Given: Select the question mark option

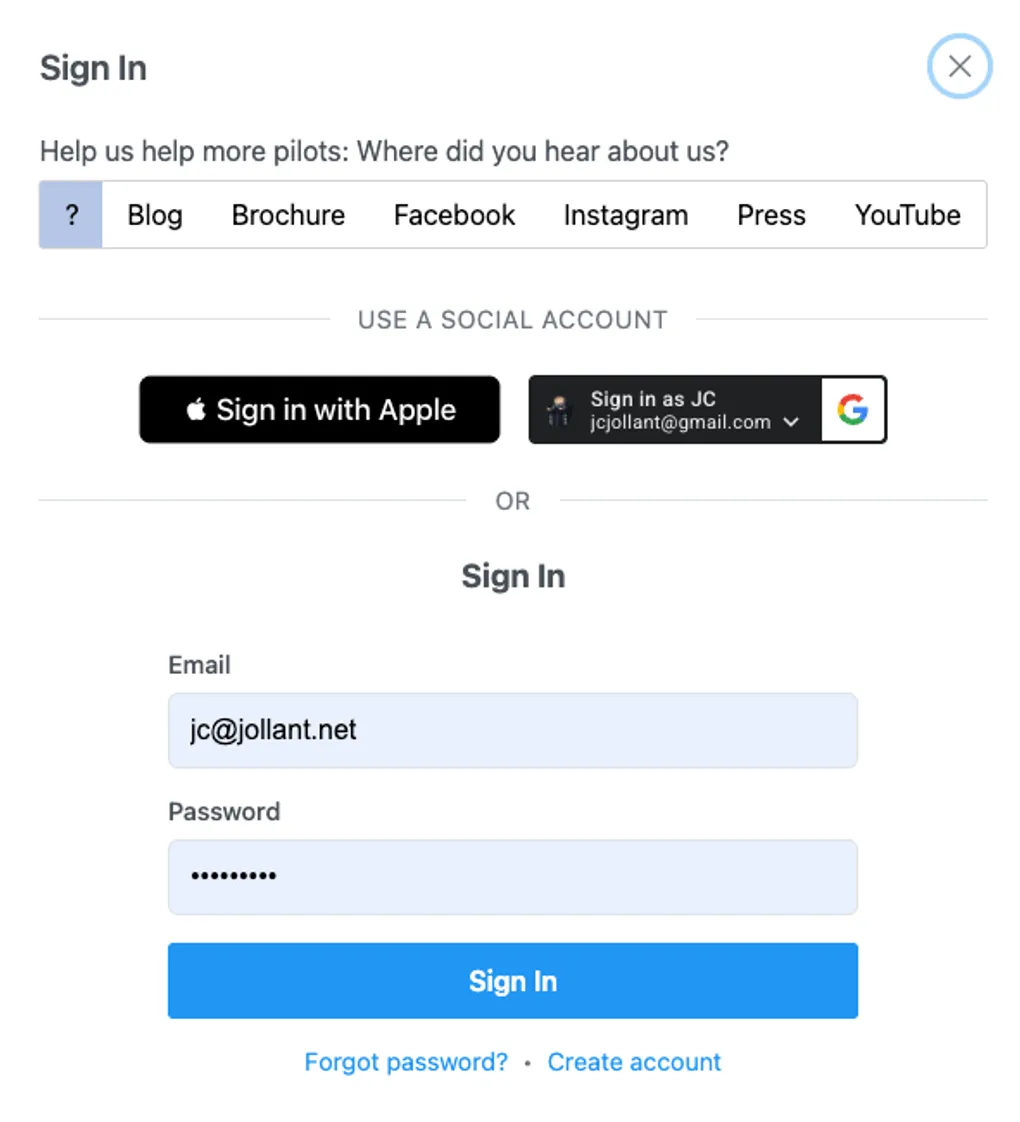Looking at the screenshot, I should pyautogui.click(x=71, y=215).
